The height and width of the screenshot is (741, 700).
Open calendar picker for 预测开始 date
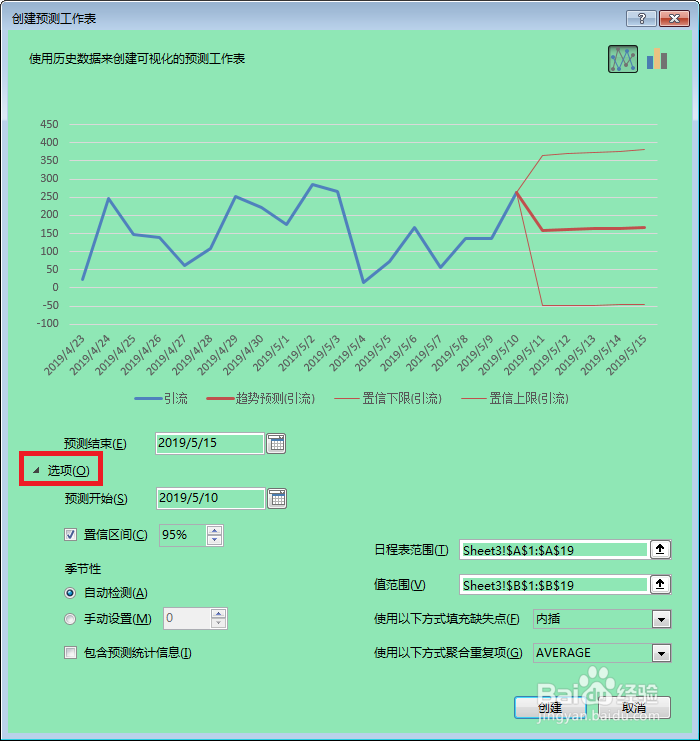click(x=277, y=499)
